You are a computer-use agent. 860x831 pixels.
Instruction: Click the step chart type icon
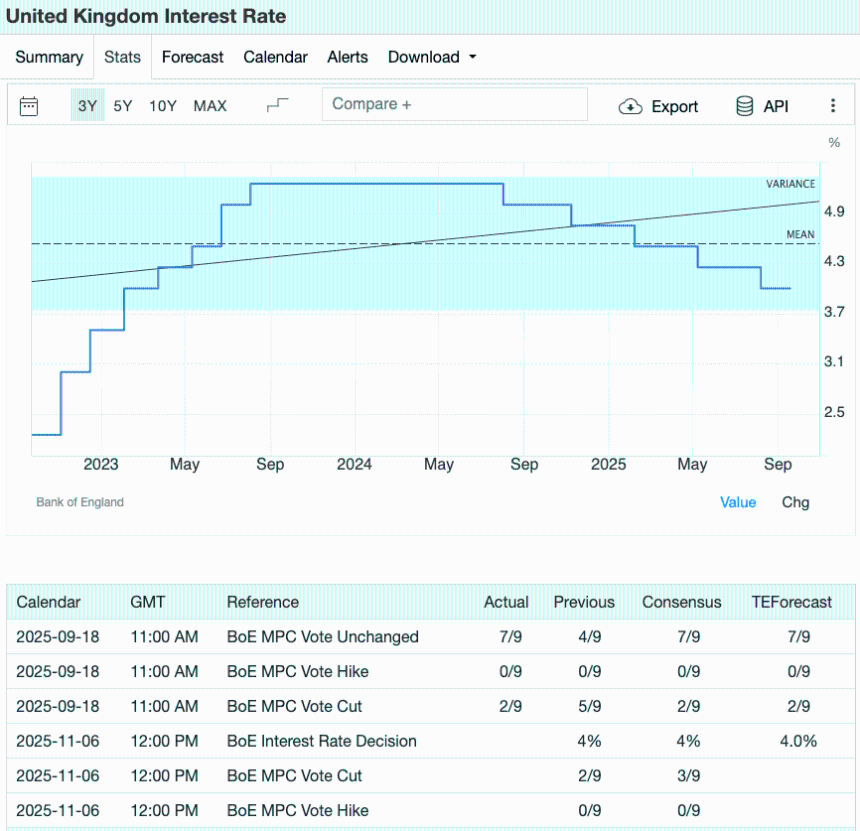pyautogui.click(x=277, y=105)
